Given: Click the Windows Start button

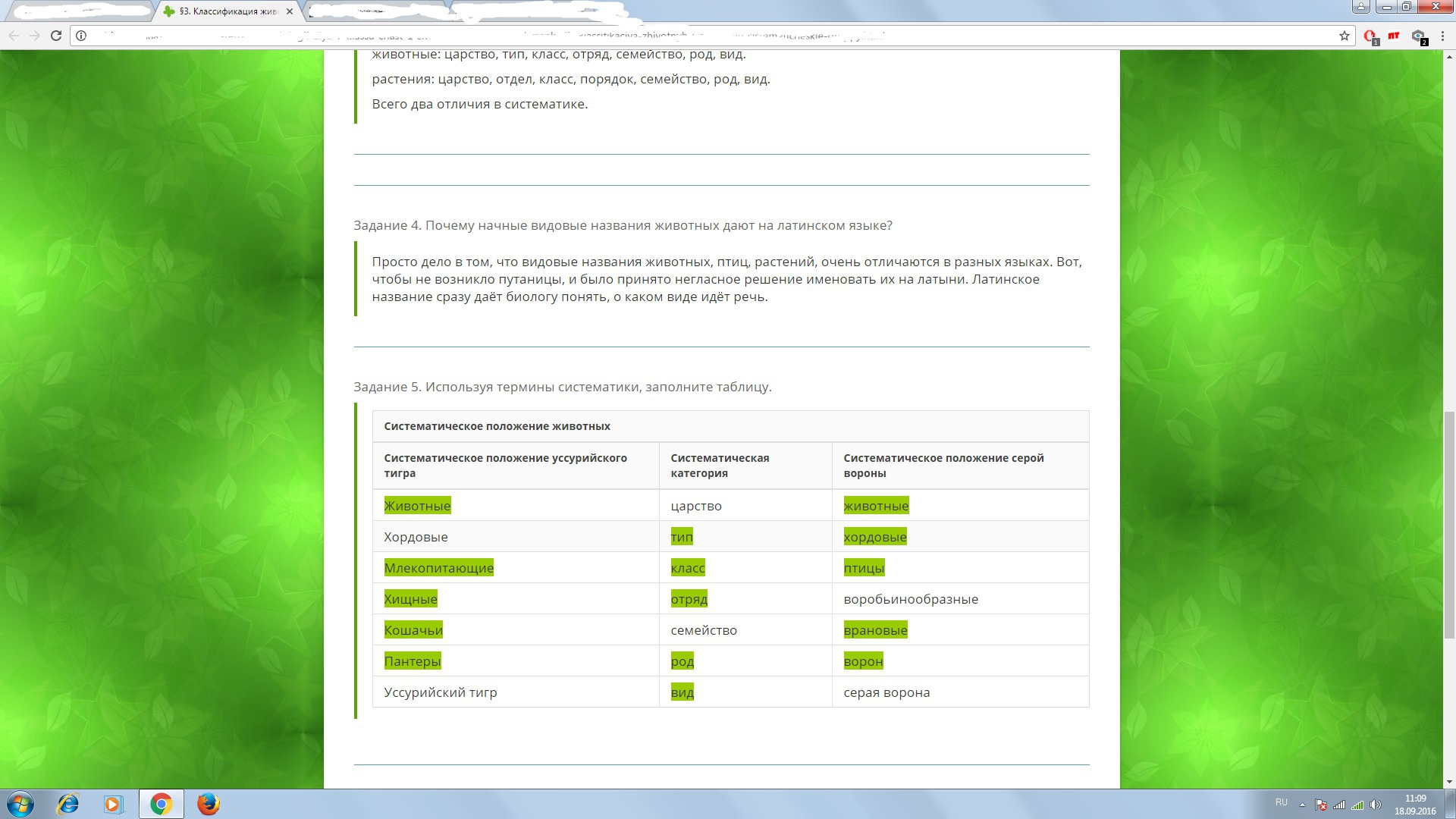Looking at the screenshot, I should coord(20,804).
